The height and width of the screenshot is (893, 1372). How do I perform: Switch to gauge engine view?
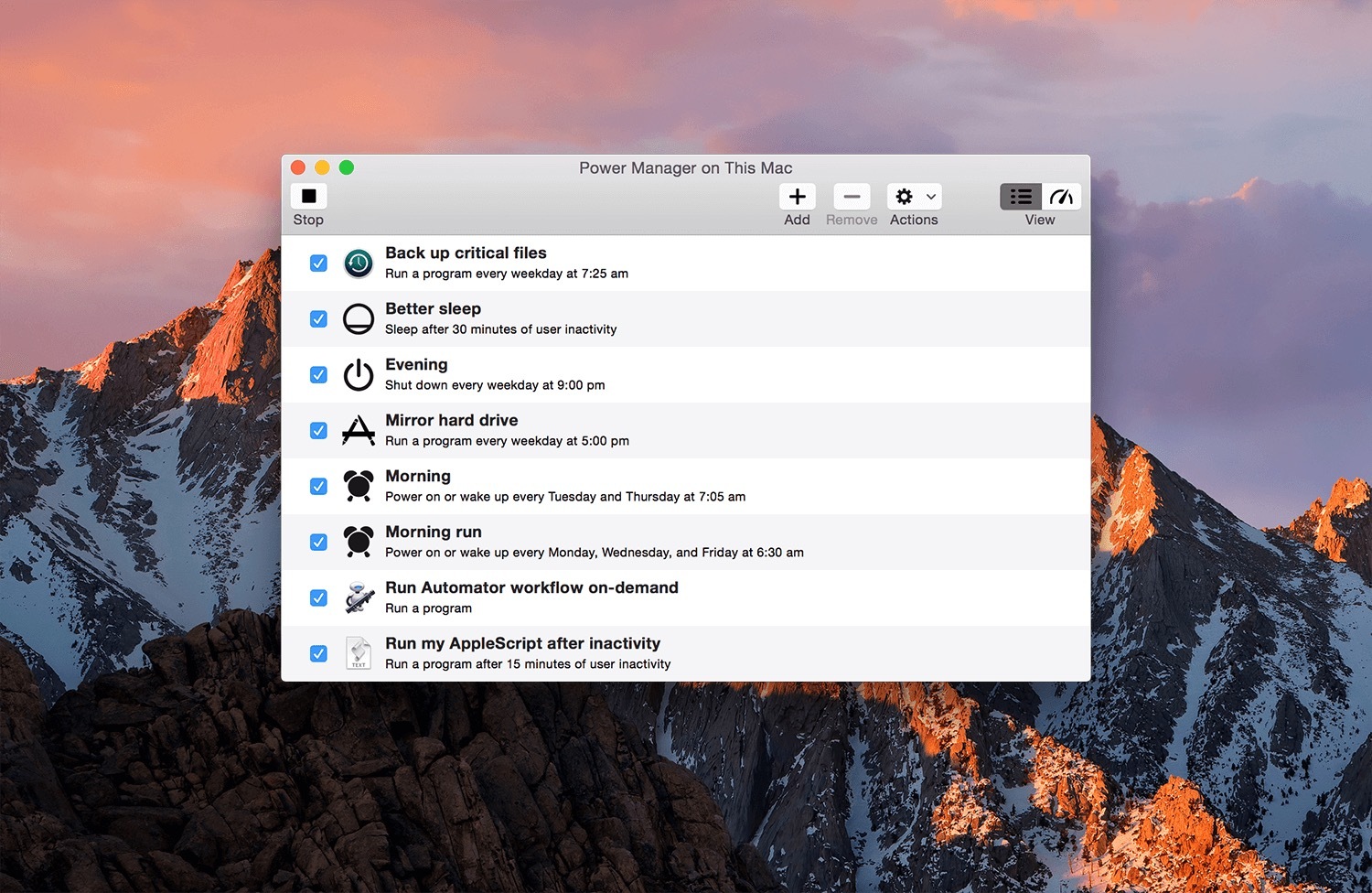pyautogui.click(x=1061, y=197)
